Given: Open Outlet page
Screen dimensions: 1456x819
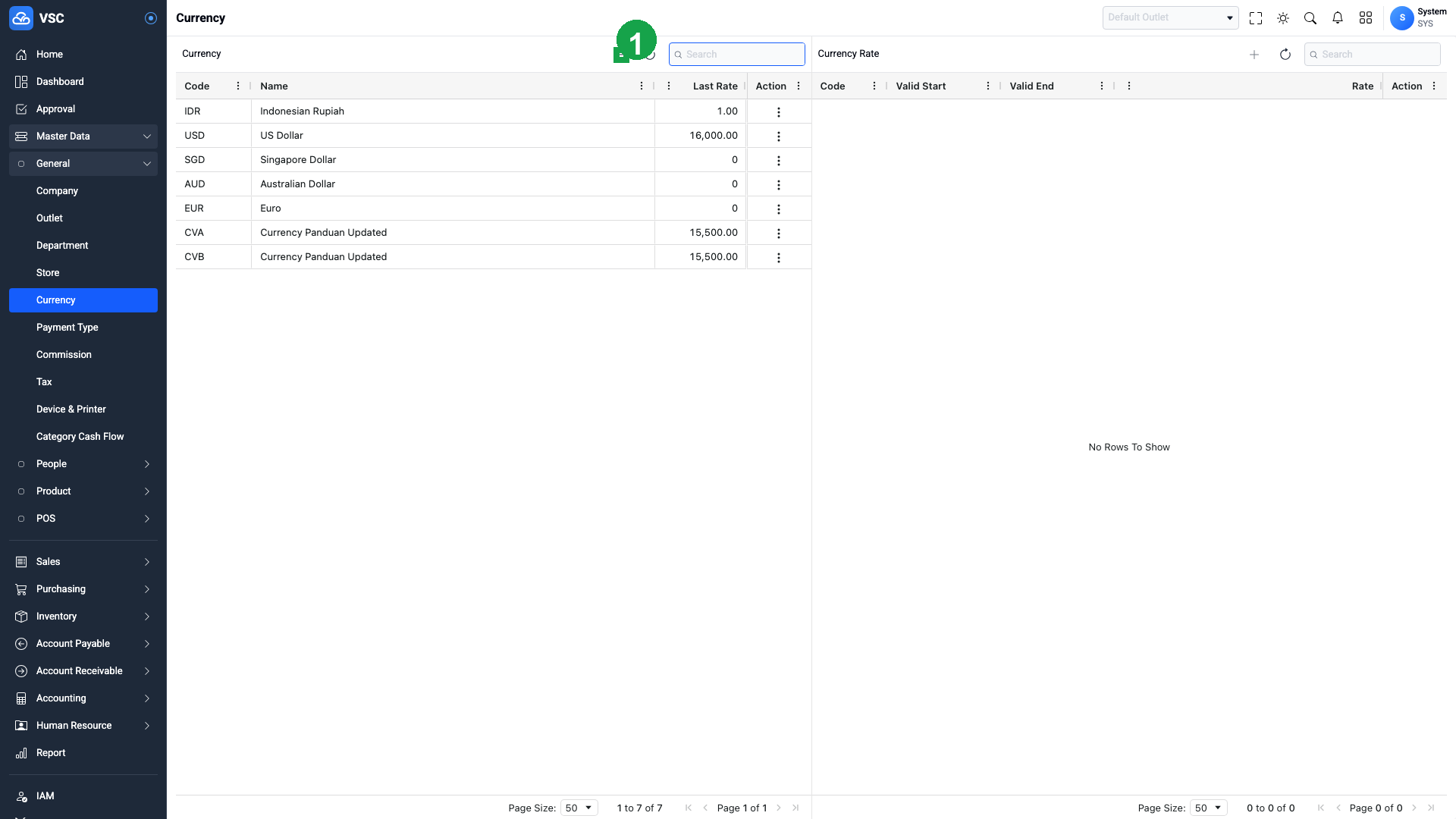Looking at the screenshot, I should (x=83, y=218).
